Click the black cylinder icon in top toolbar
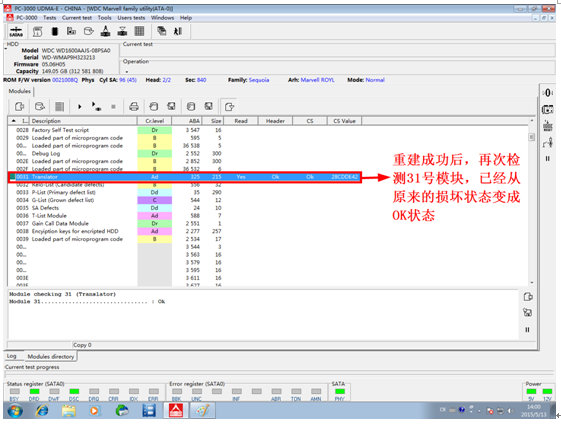The height and width of the screenshot is (424, 561). coord(54,31)
